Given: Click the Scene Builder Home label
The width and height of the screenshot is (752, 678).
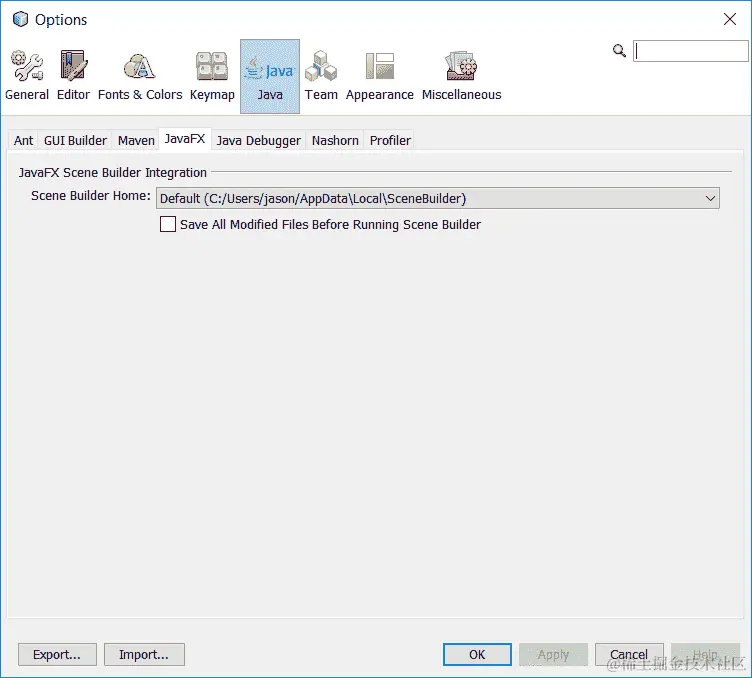Looking at the screenshot, I should tap(91, 196).
